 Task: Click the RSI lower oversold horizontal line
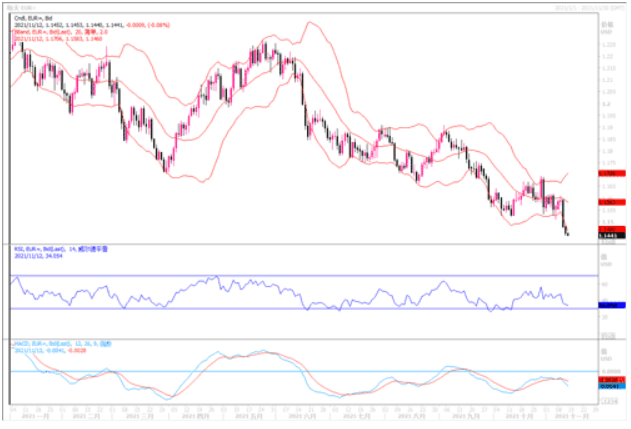coord(300,309)
